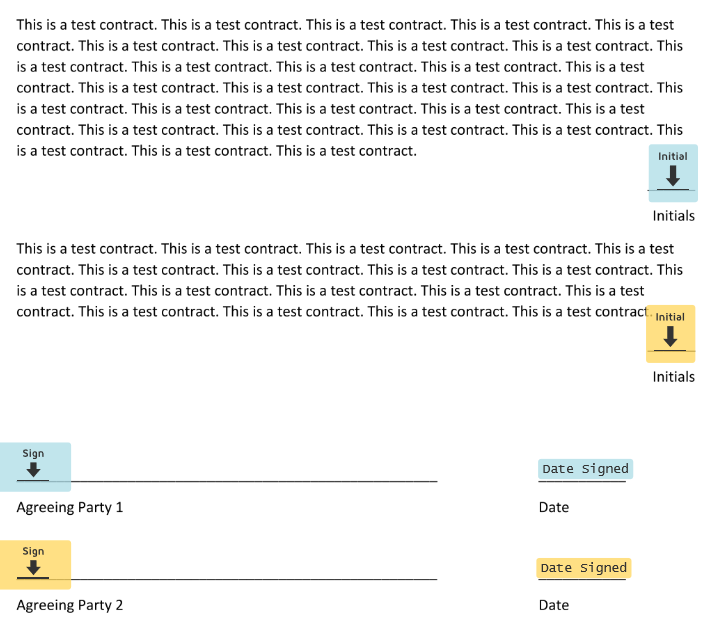Click the Agreeing Party 1 label
This screenshot has width=711, height=641.
(70, 507)
